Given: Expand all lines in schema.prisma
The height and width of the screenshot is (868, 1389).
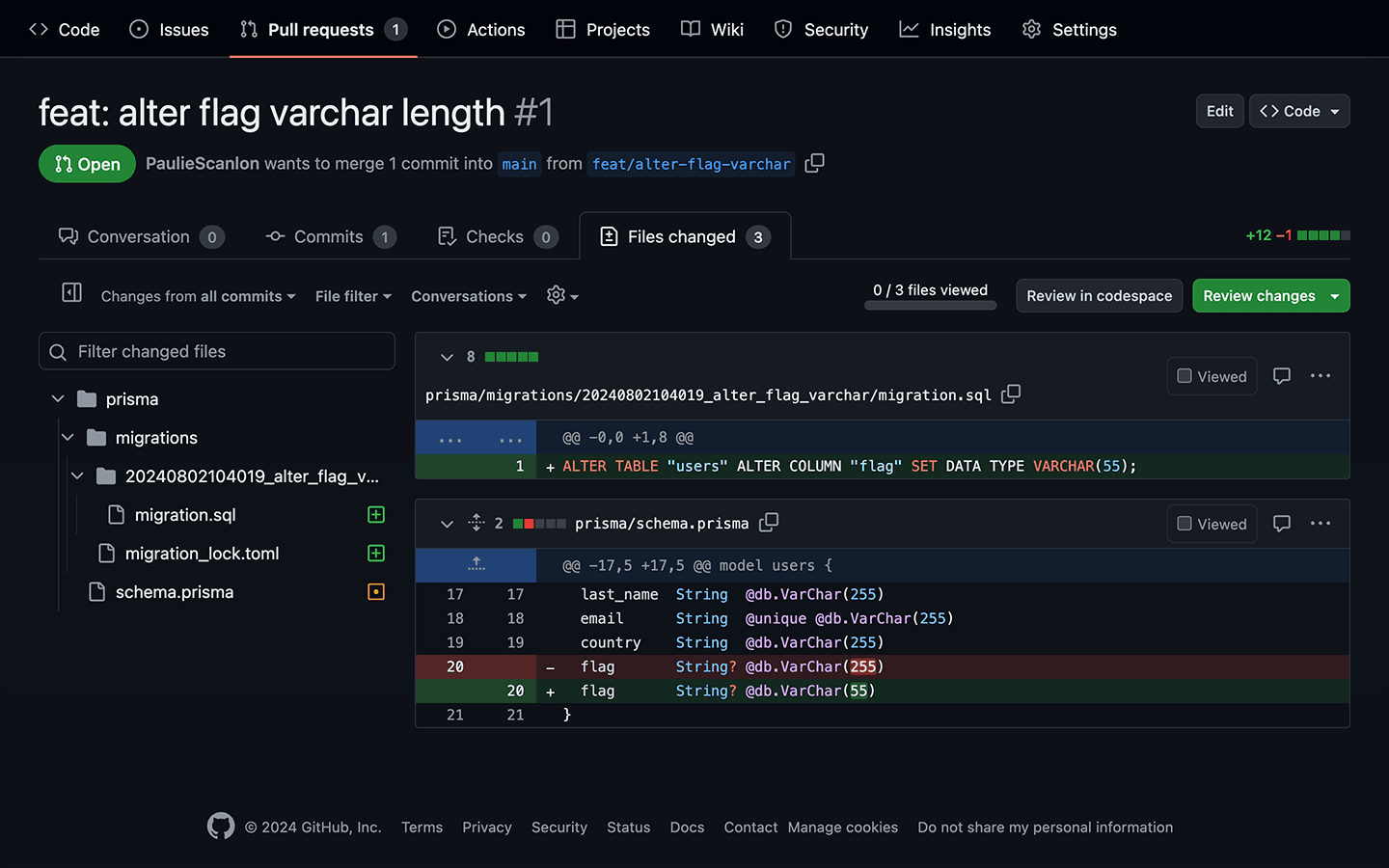Looking at the screenshot, I should point(477,523).
